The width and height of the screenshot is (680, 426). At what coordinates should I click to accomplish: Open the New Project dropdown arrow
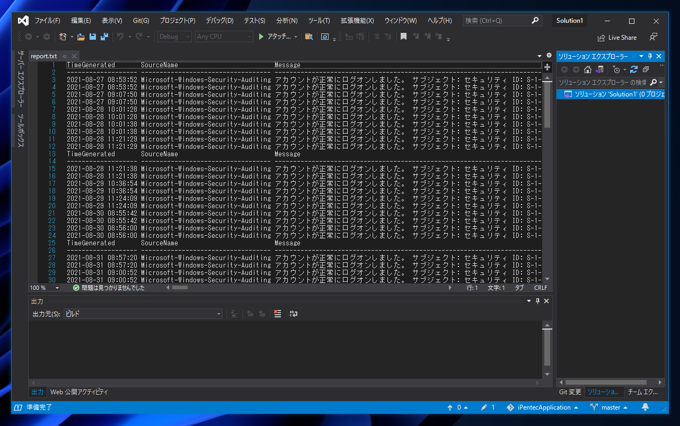72,37
